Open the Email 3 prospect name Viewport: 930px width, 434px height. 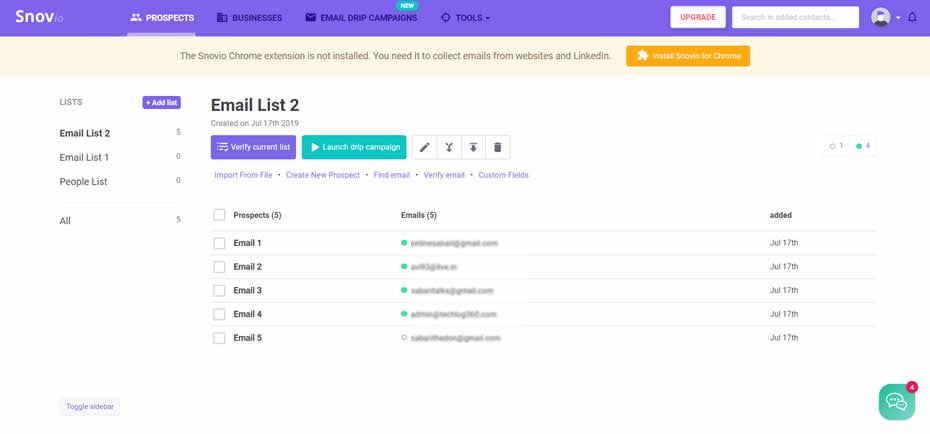[x=247, y=291]
